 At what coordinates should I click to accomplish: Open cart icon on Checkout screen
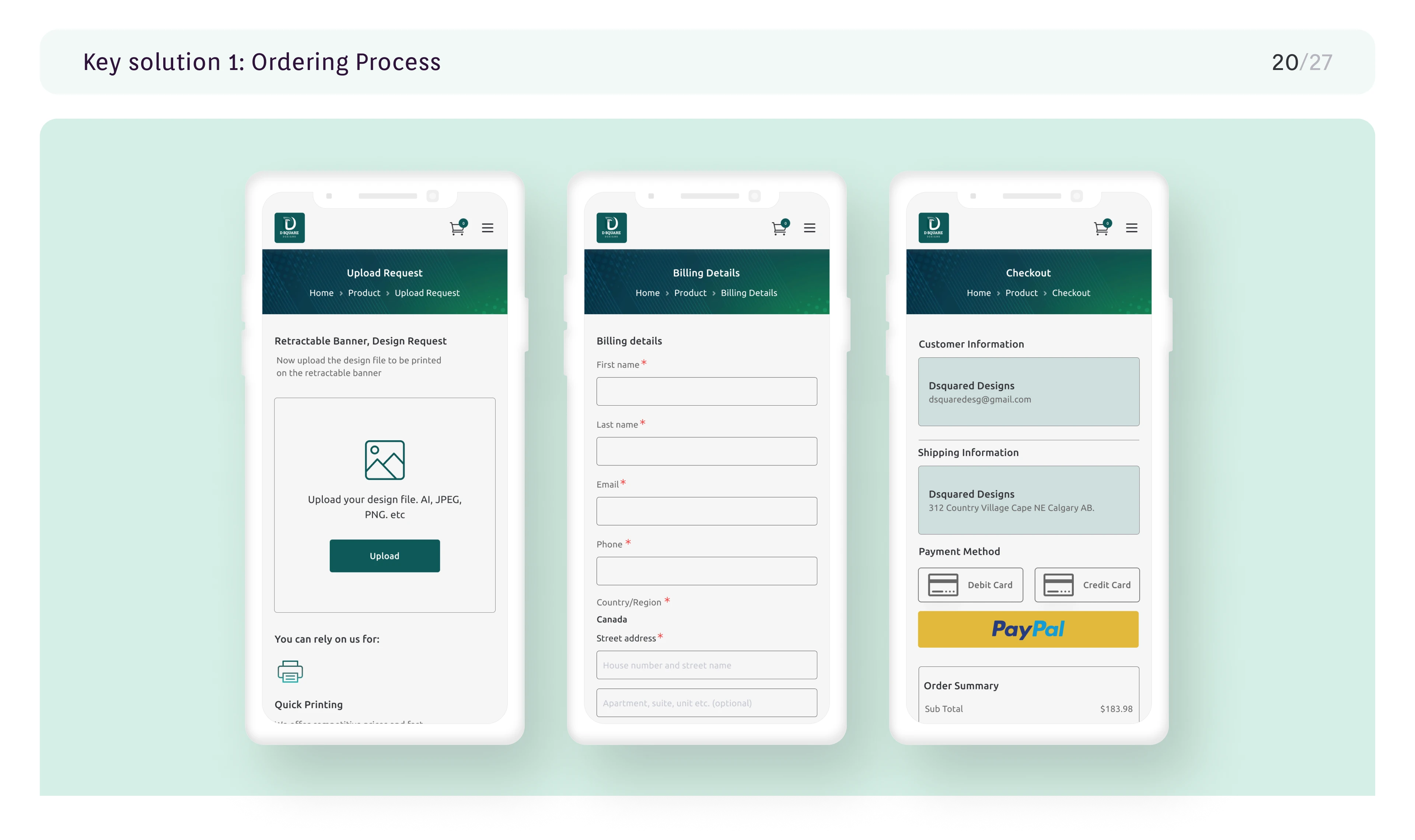click(1101, 228)
